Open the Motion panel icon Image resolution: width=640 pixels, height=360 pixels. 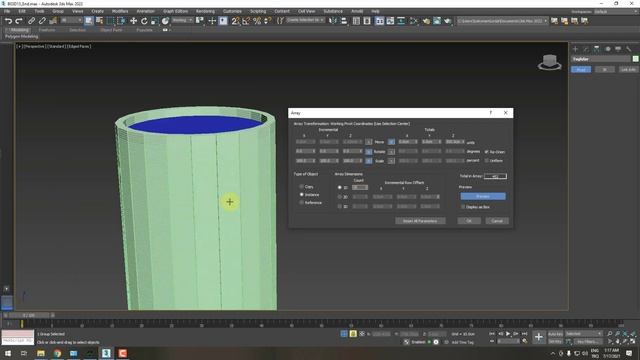click(x=607, y=49)
